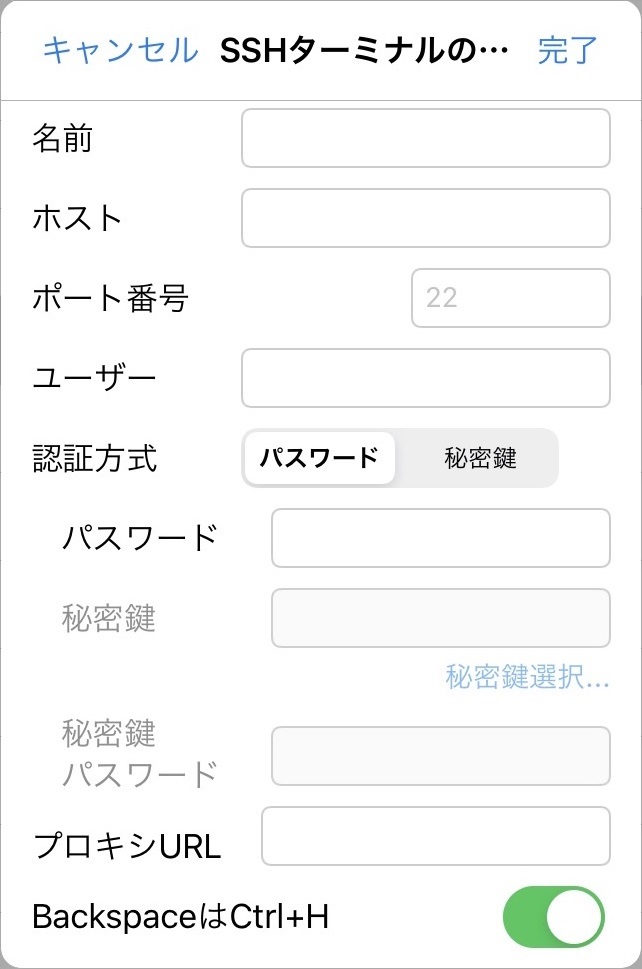Image resolution: width=642 pixels, height=969 pixels.
Task: Click the ホスト input box
Action: click(425, 218)
